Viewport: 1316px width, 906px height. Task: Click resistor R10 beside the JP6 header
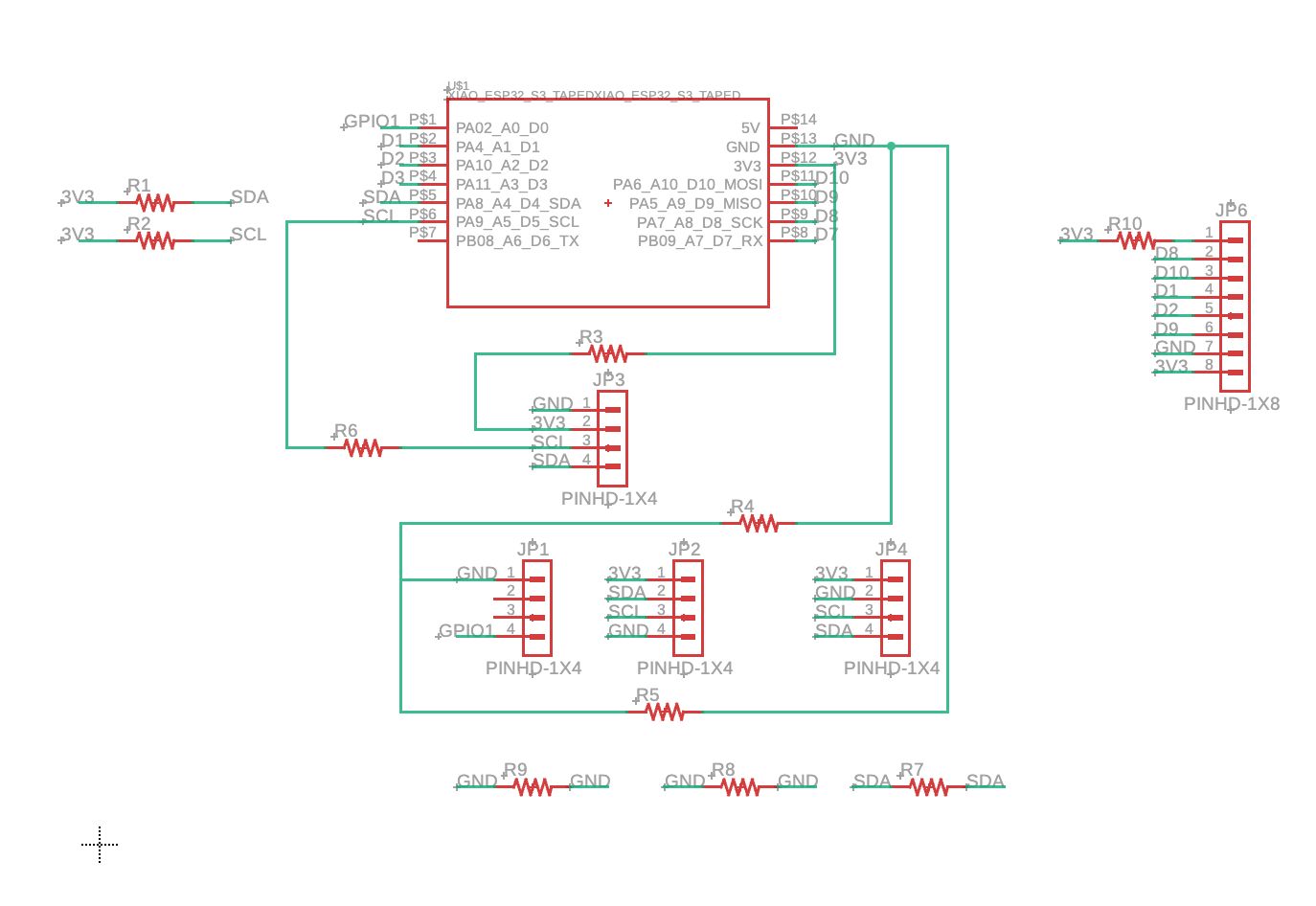(1135, 240)
